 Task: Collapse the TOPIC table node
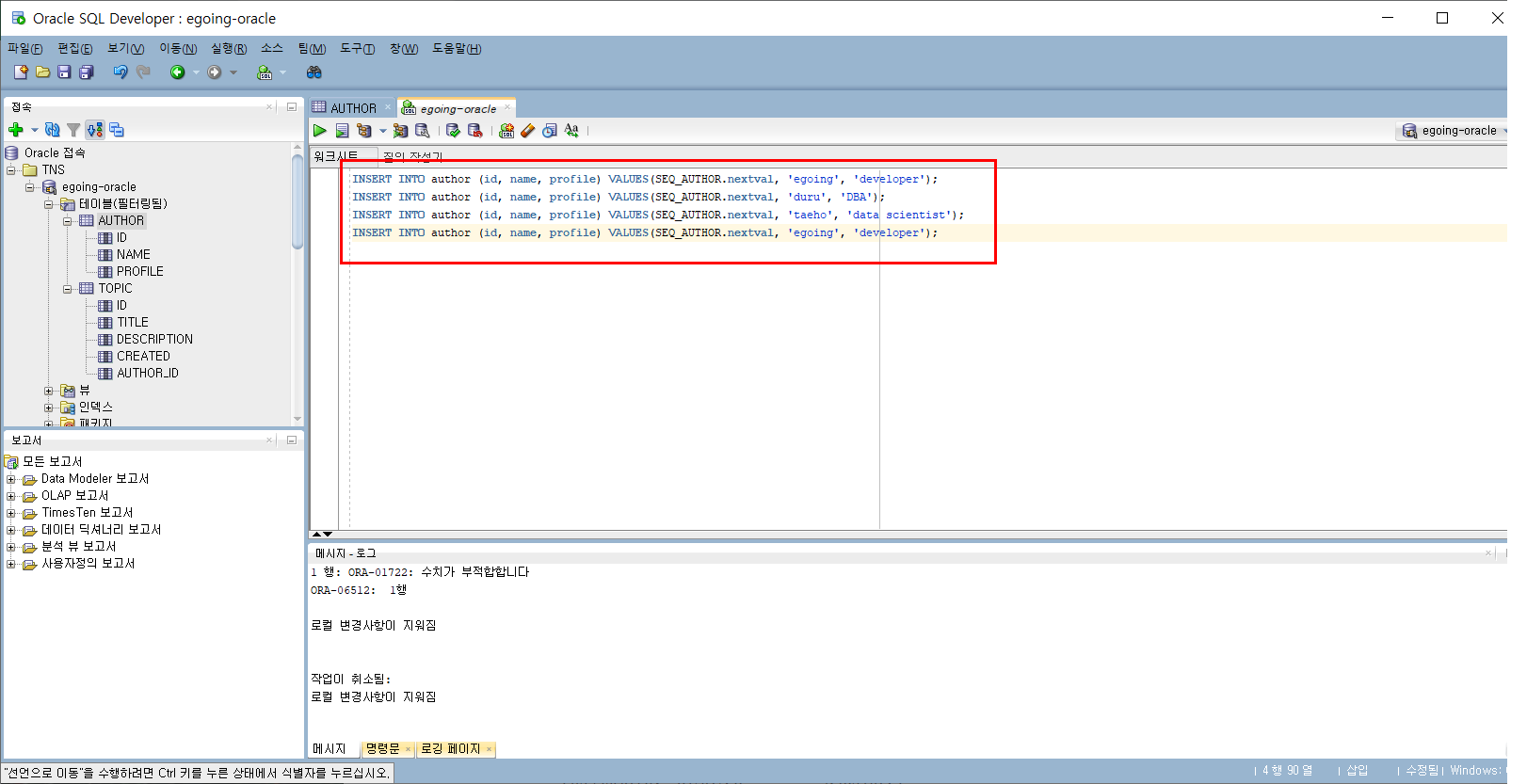tap(68, 289)
